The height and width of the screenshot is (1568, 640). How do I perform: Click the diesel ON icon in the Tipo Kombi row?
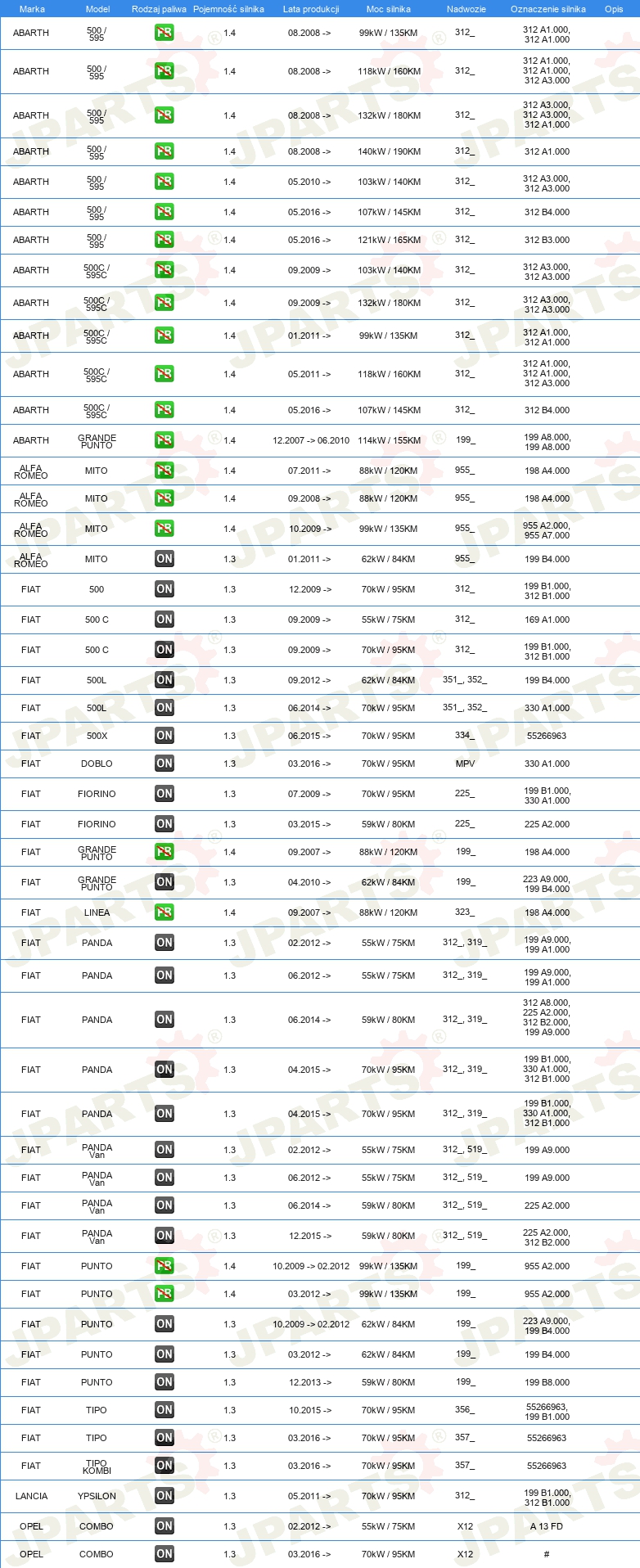tap(165, 1466)
